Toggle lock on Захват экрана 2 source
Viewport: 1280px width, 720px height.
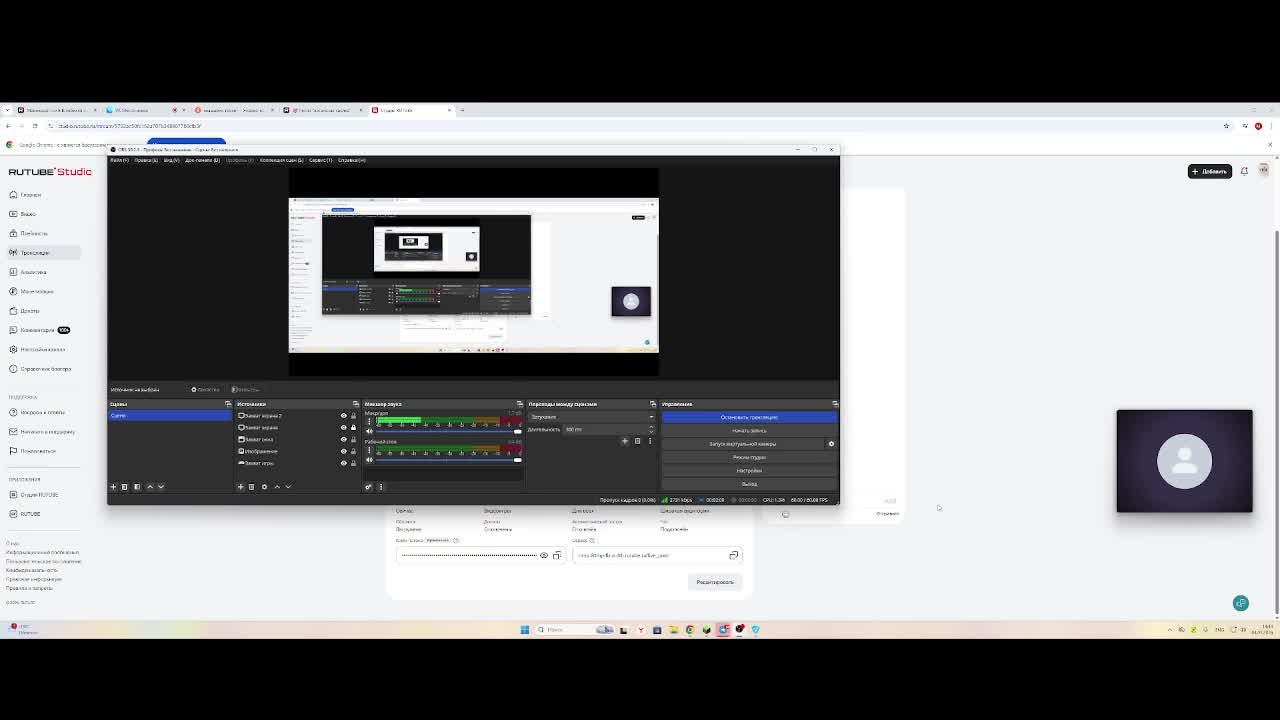[x=353, y=416]
